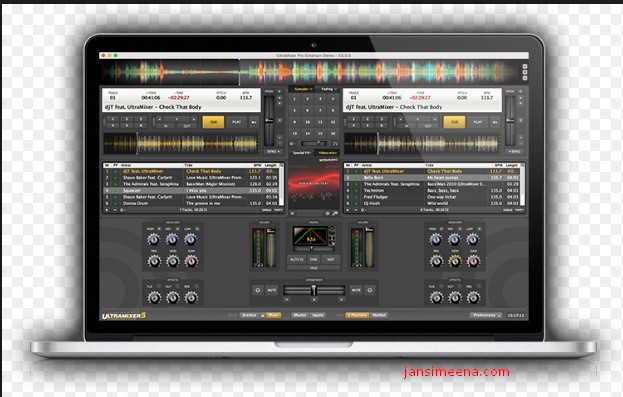Set loop OUT point on right deck
623x397 pixels.
pyautogui.click(x=428, y=126)
